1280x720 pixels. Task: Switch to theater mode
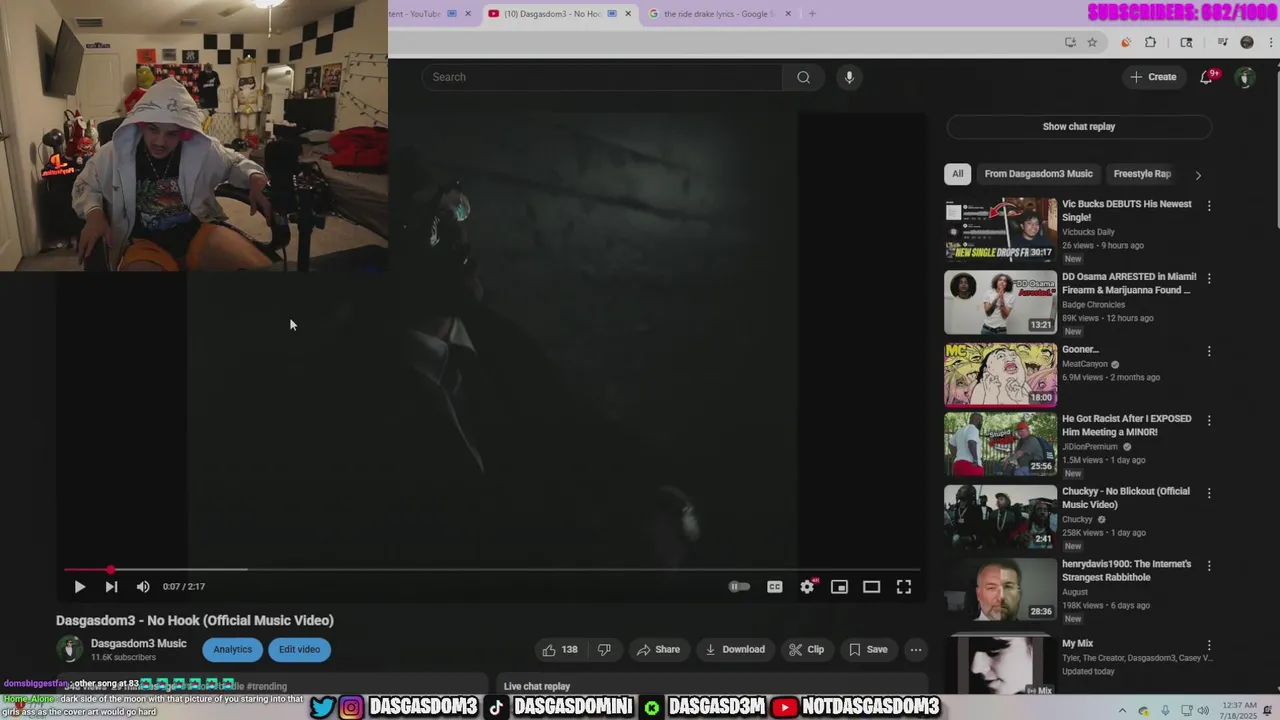click(x=871, y=587)
